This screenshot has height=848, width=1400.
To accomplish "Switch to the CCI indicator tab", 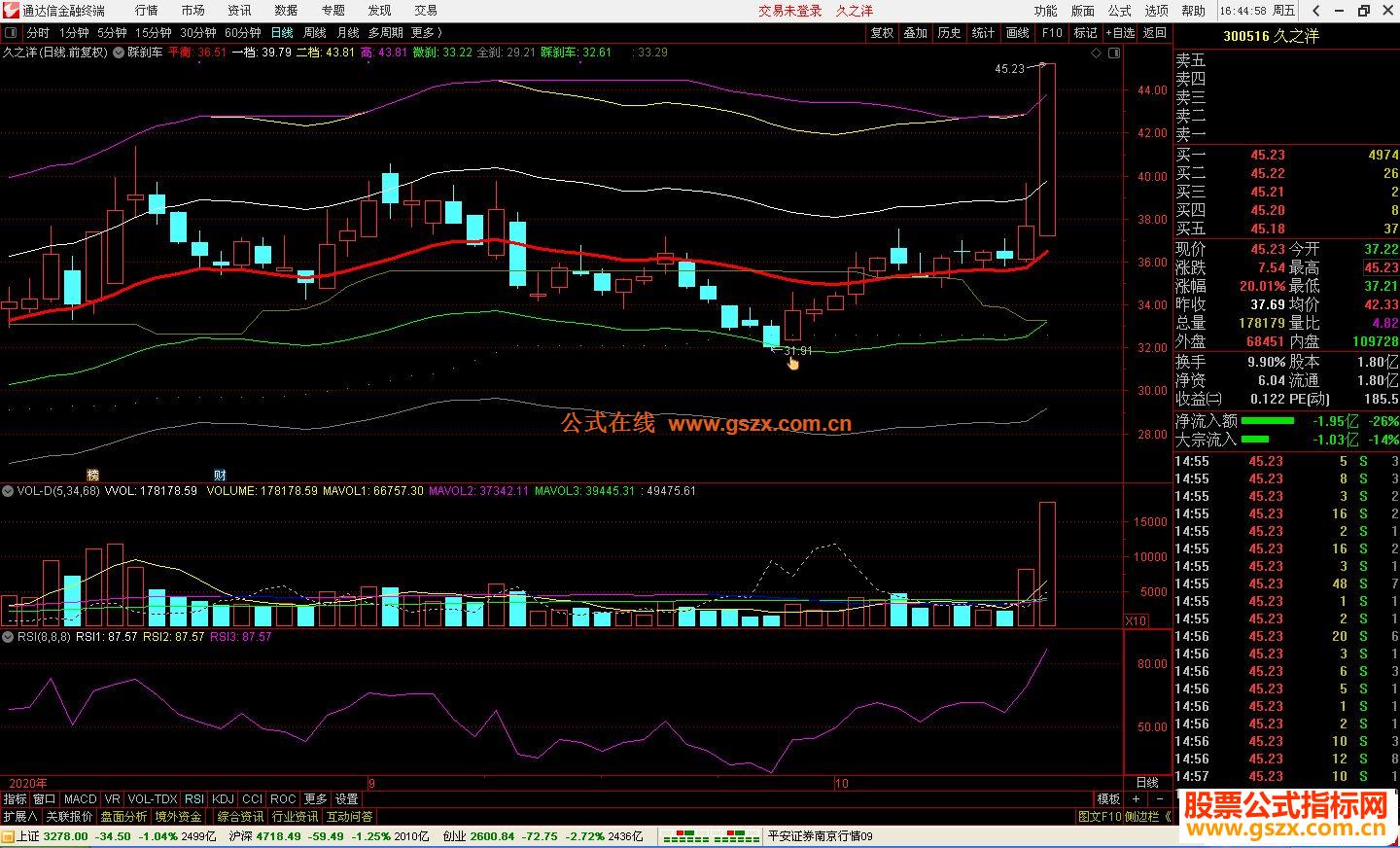I will pos(253,799).
